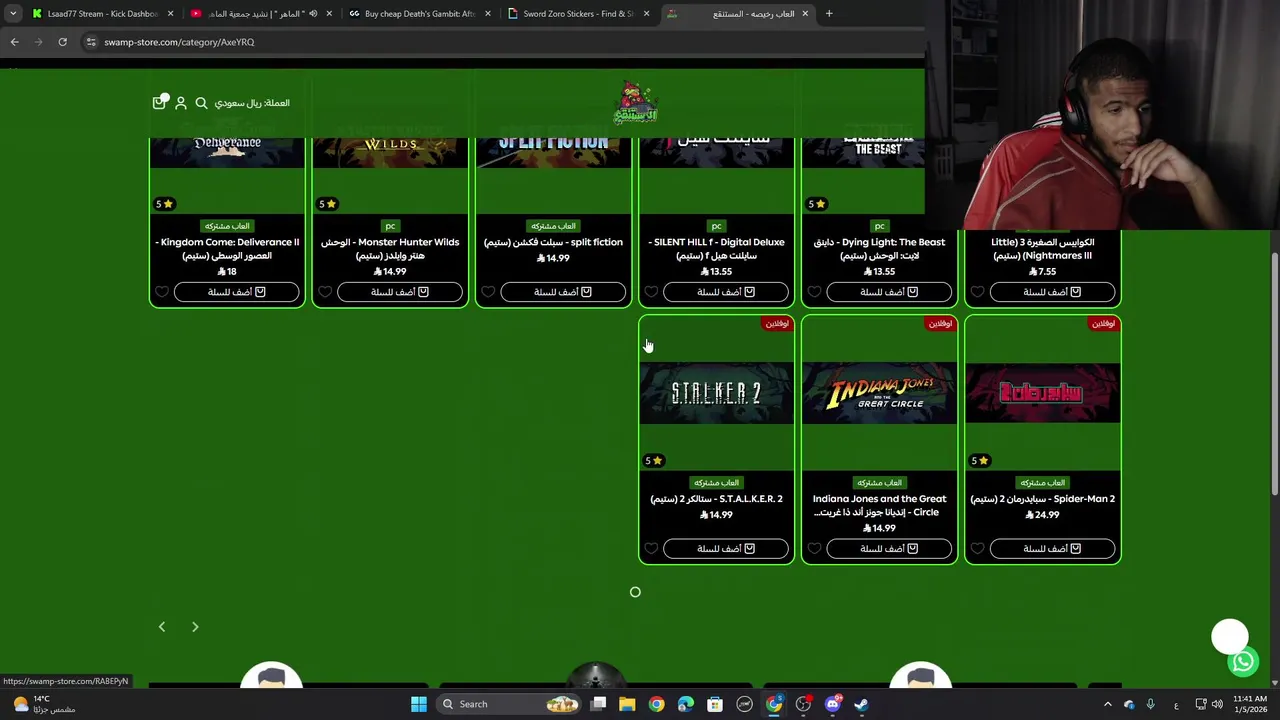Open the browser tab search dropdown
The image size is (1280, 720).
(x=12, y=14)
